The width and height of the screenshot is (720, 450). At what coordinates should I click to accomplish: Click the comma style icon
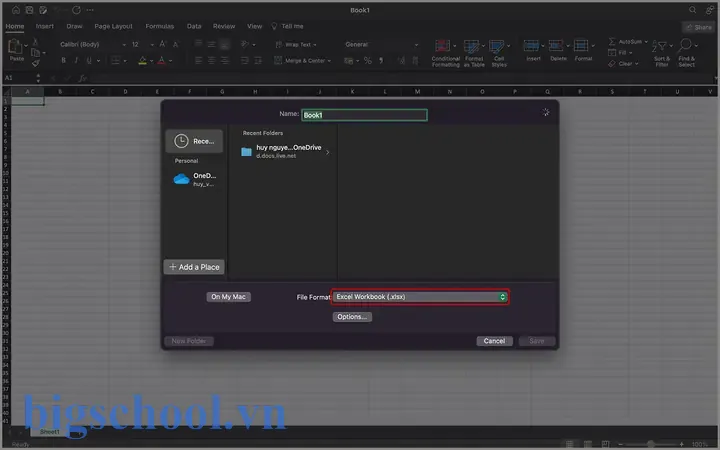(x=381, y=61)
